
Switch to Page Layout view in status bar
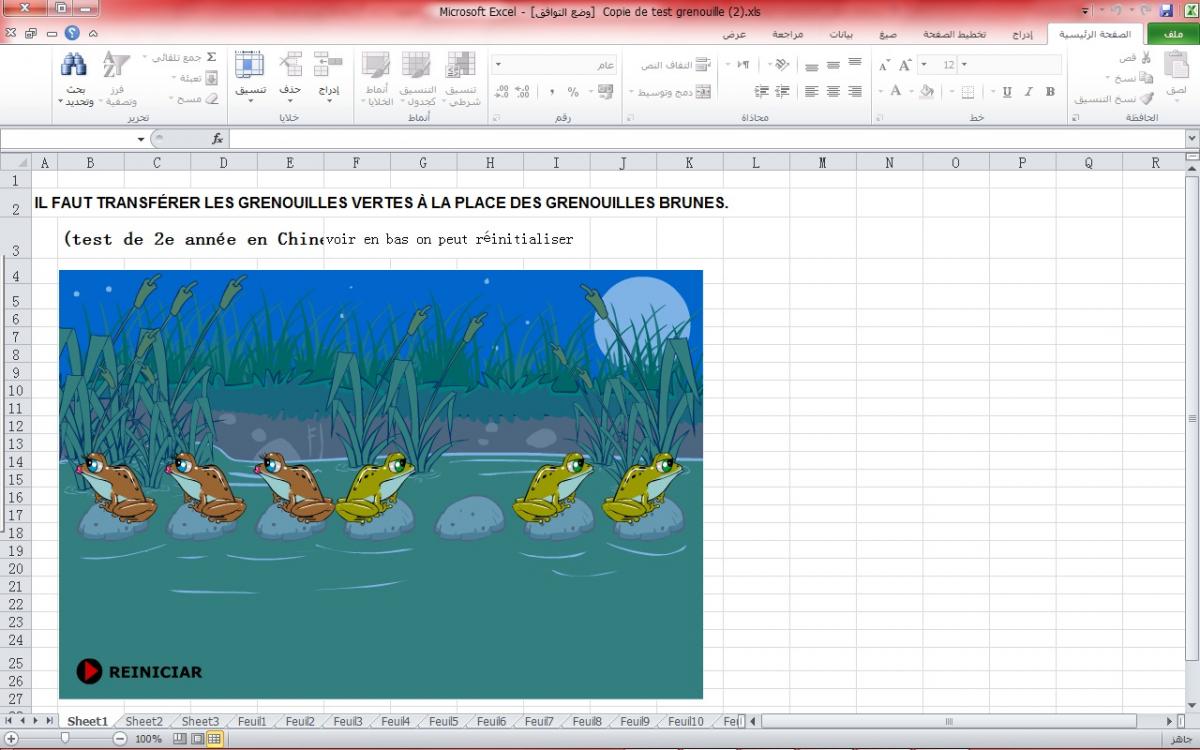click(197, 738)
